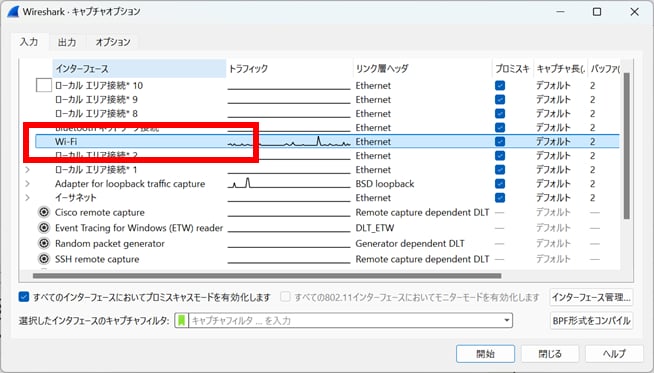Select ローカル エリア接続* 8 interface
This screenshot has height=373, width=654.
click(x=96, y=113)
